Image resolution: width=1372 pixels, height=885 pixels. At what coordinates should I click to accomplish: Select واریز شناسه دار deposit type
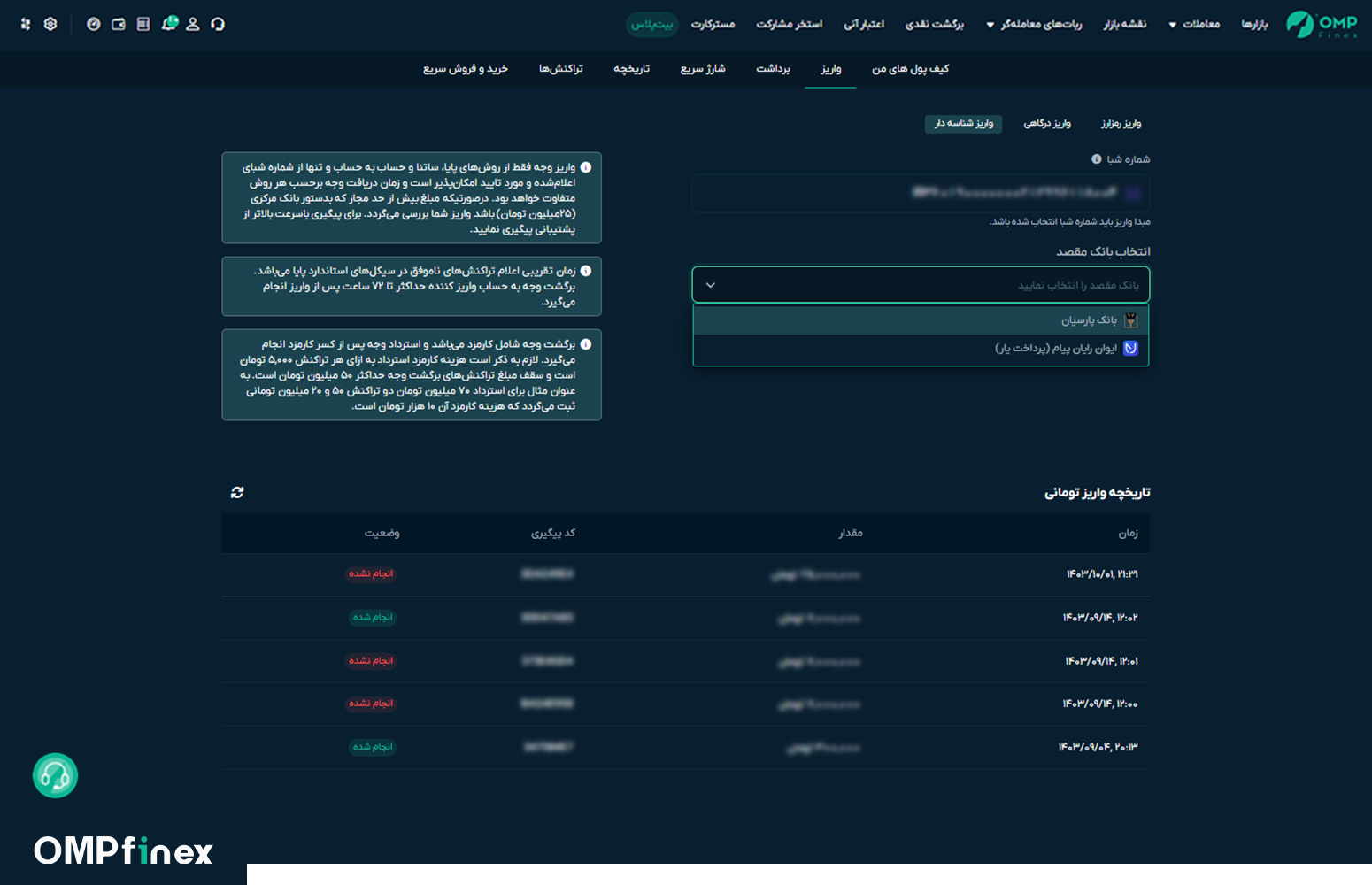(964, 123)
